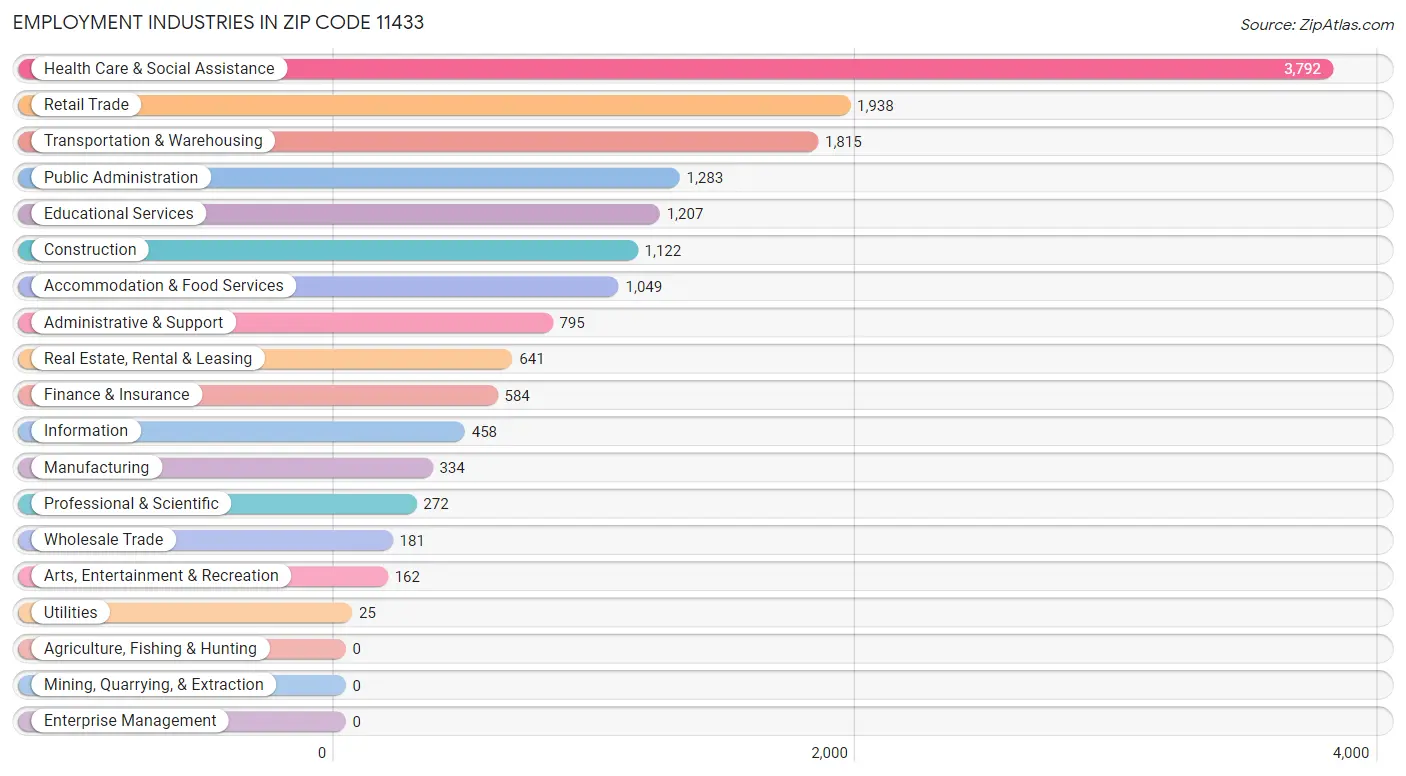The width and height of the screenshot is (1406, 776).
Task: Click the 25 Utilities value
Action: click(368, 613)
